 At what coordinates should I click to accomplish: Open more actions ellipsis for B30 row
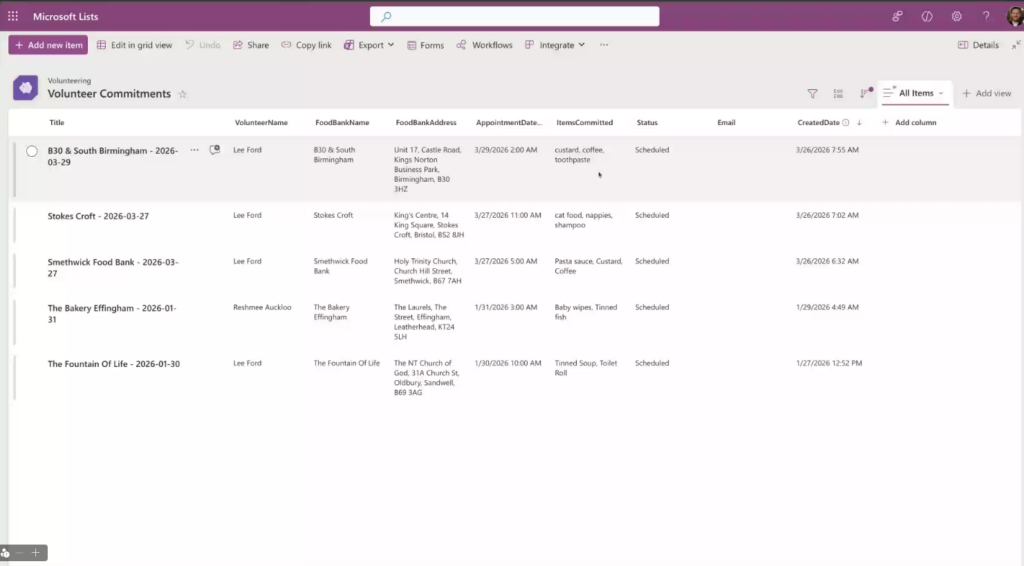click(x=194, y=150)
